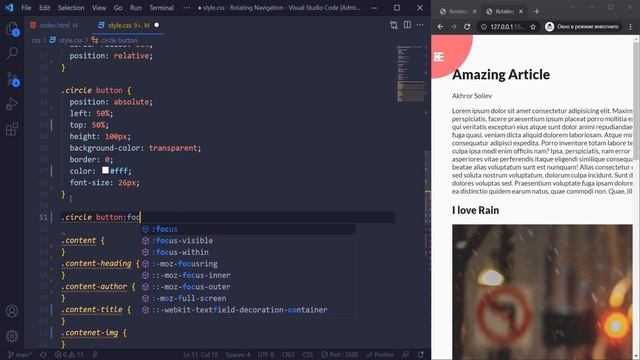
Task: Click the #fff color swatch in the editor
Action: pos(105,171)
